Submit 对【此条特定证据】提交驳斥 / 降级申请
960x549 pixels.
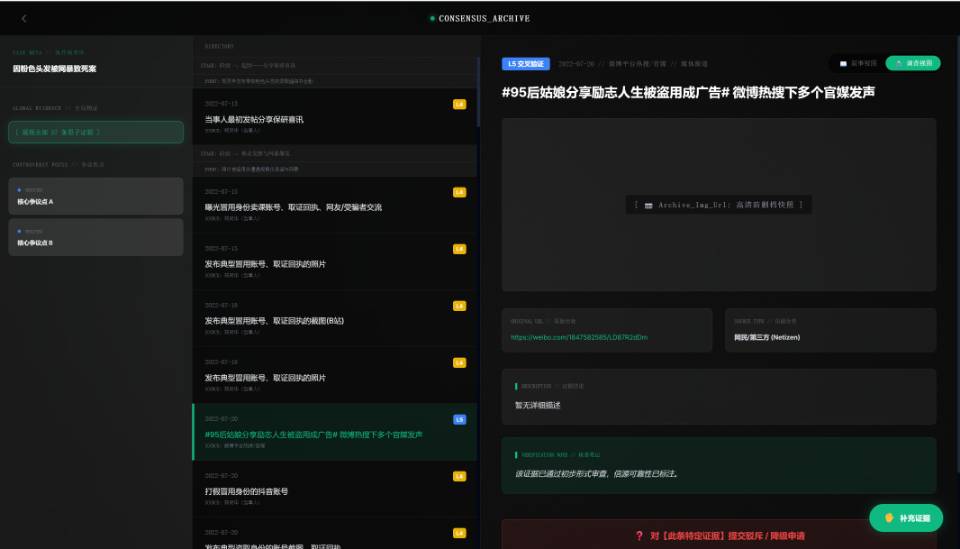719,535
